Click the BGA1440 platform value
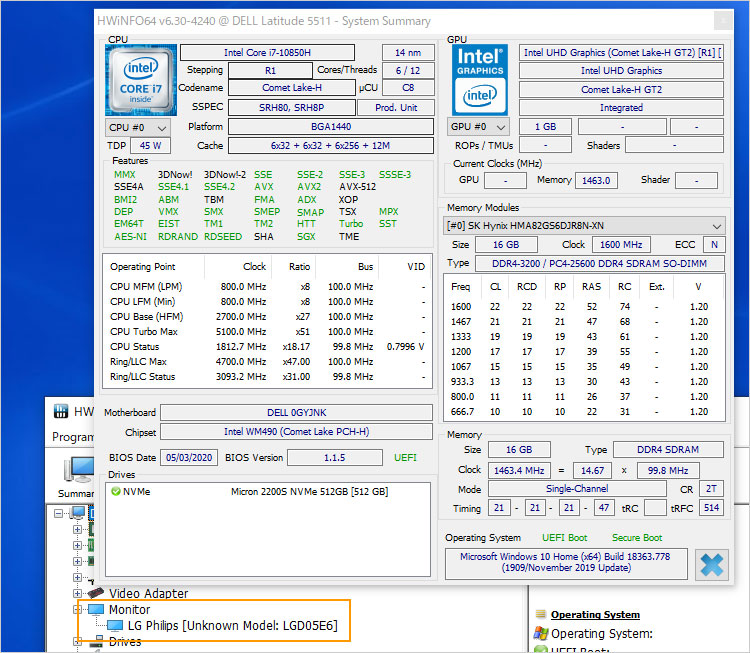 click(331, 127)
